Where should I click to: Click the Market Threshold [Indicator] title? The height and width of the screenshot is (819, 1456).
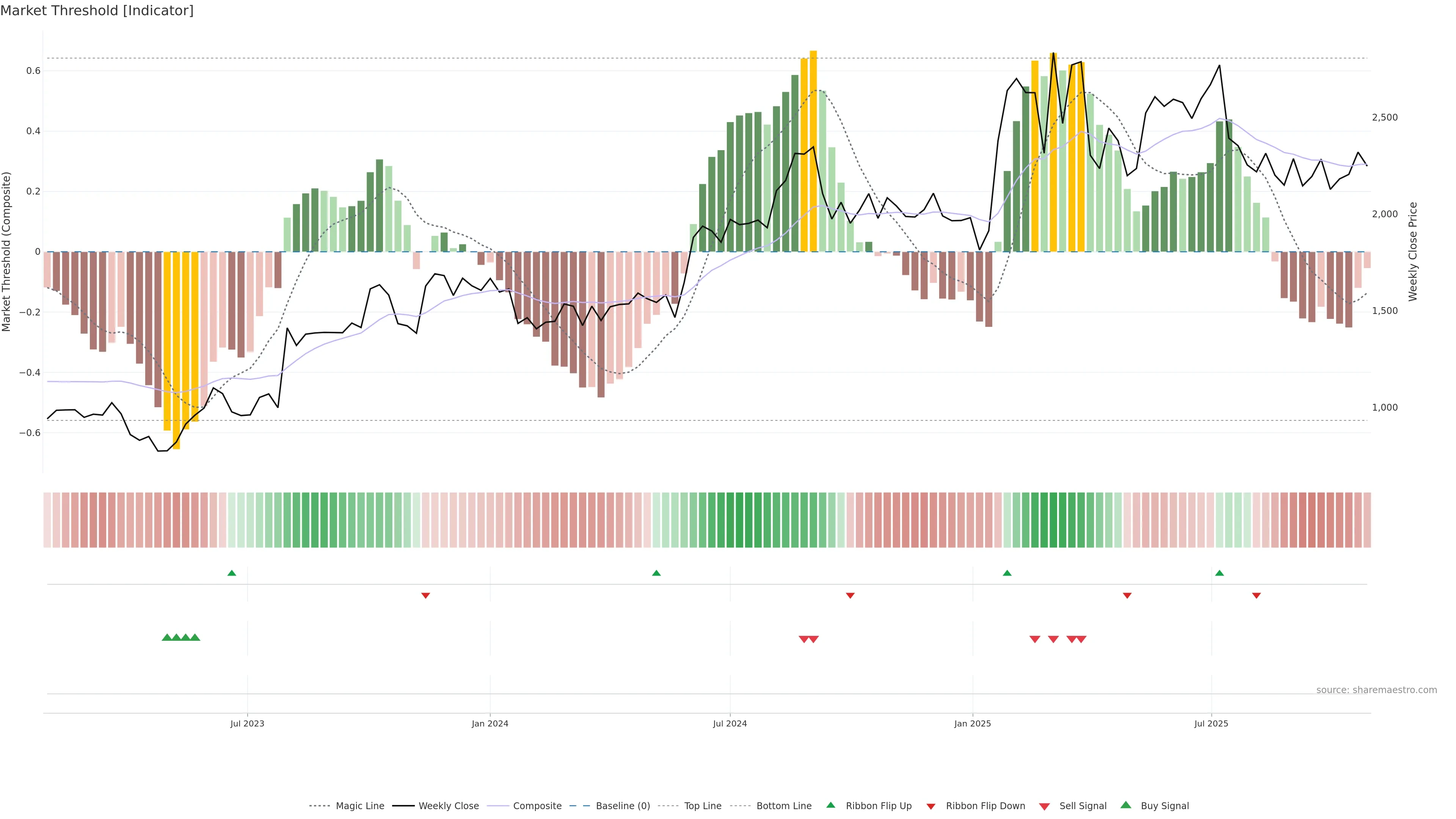click(97, 11)
